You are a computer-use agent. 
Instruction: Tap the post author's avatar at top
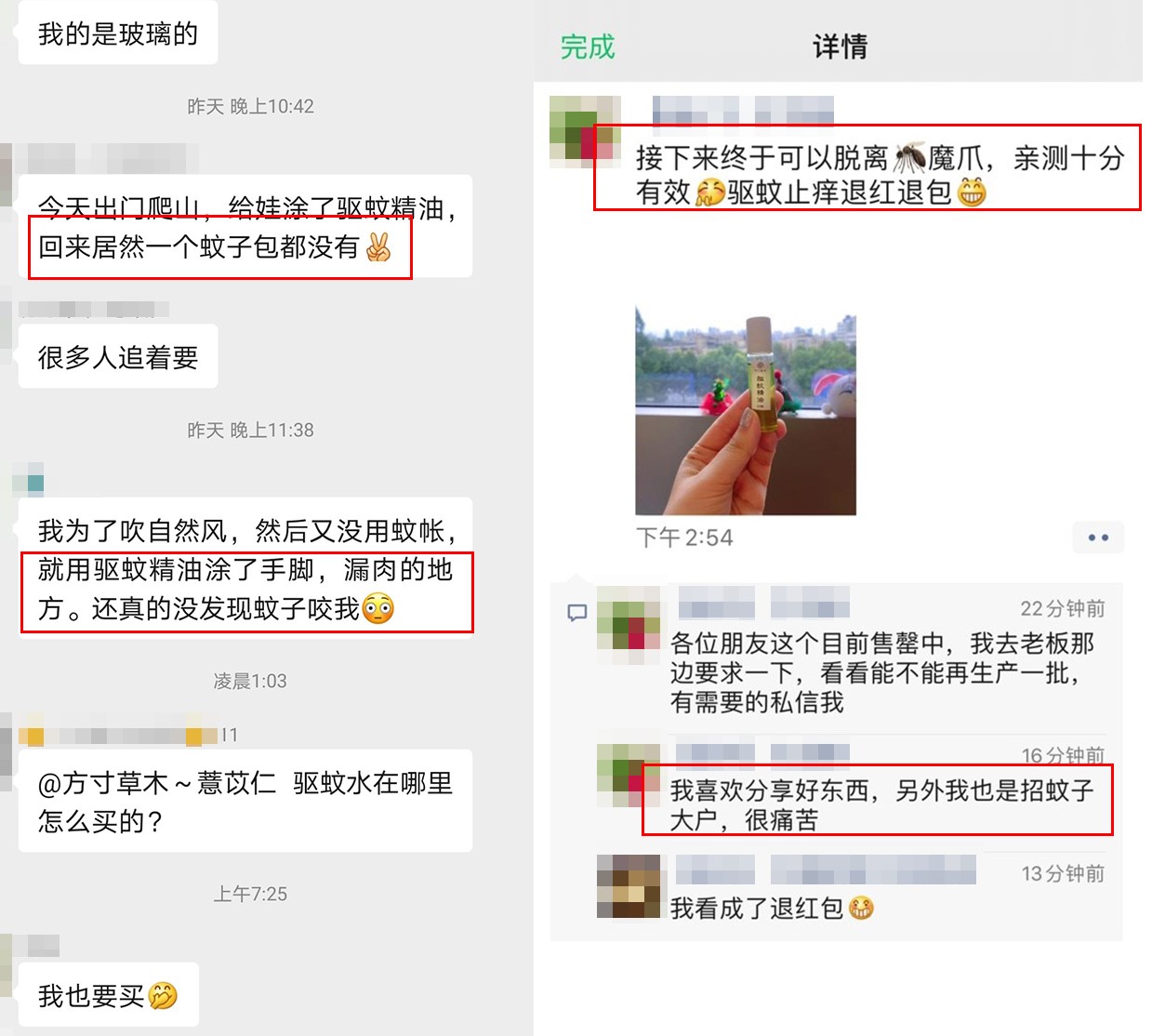(586, 132)
